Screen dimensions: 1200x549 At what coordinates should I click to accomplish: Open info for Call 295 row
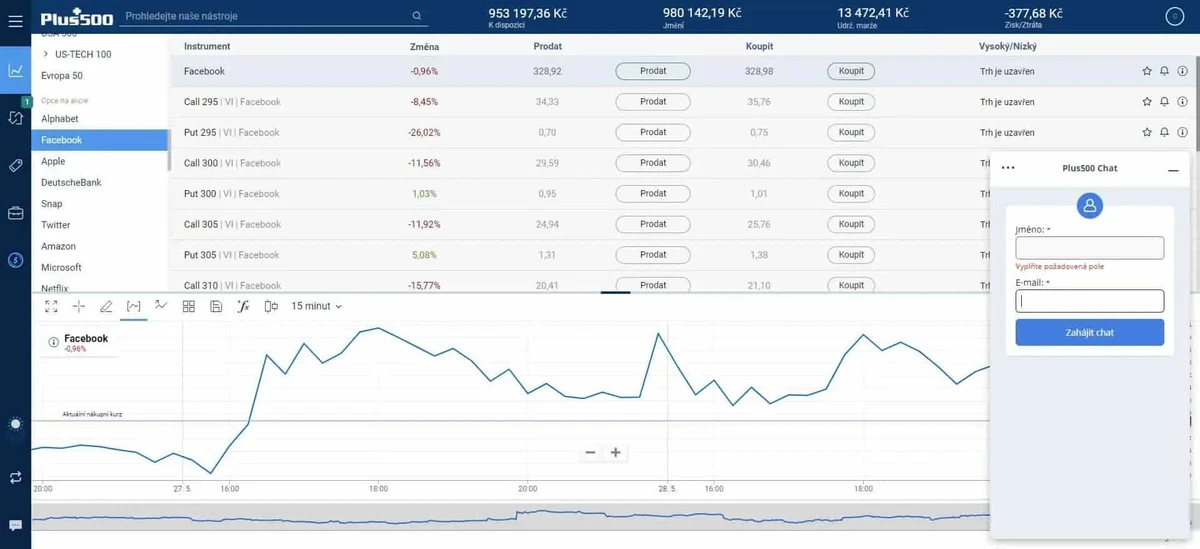1182,102
